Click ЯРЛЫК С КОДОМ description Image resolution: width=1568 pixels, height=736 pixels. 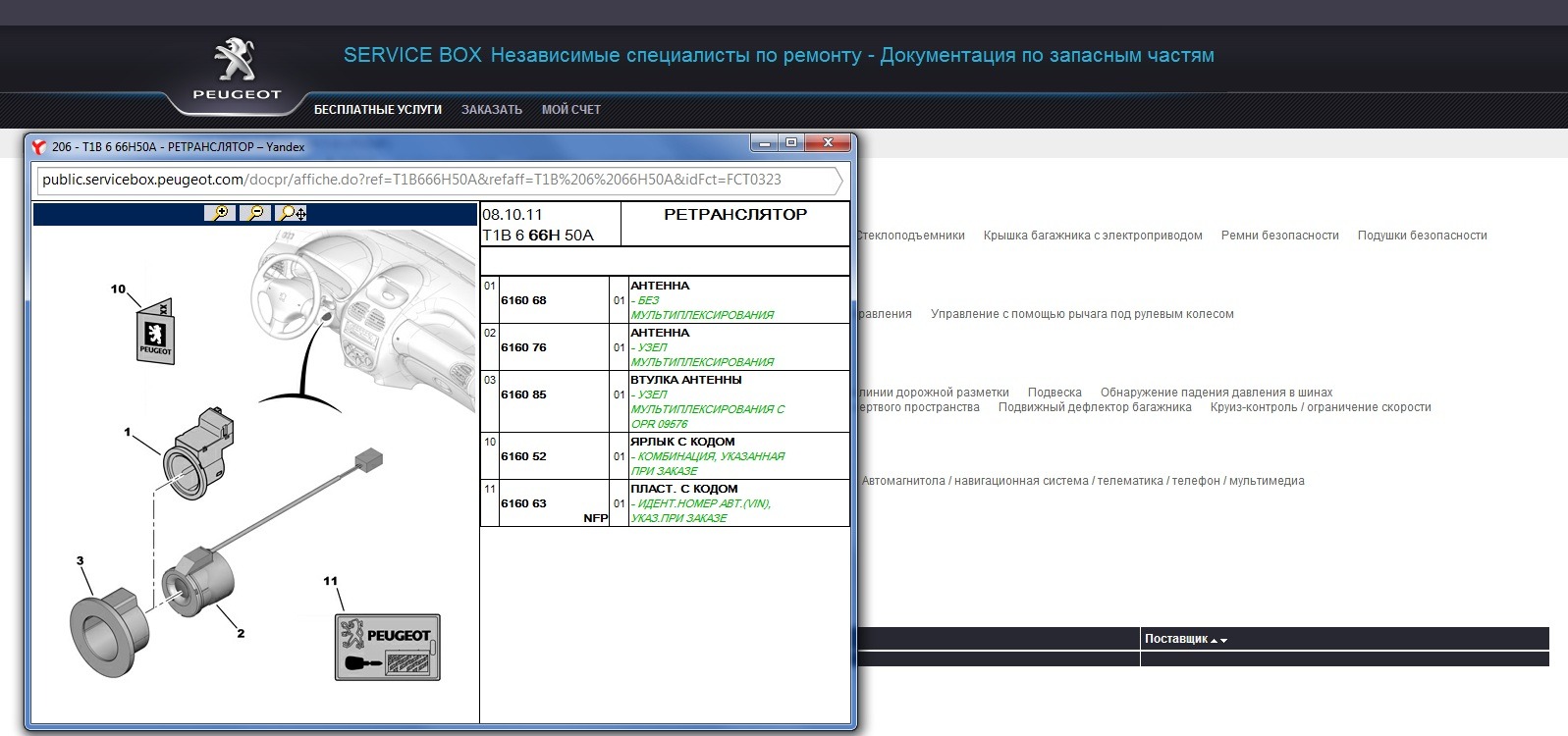click(x=682, y=442)
